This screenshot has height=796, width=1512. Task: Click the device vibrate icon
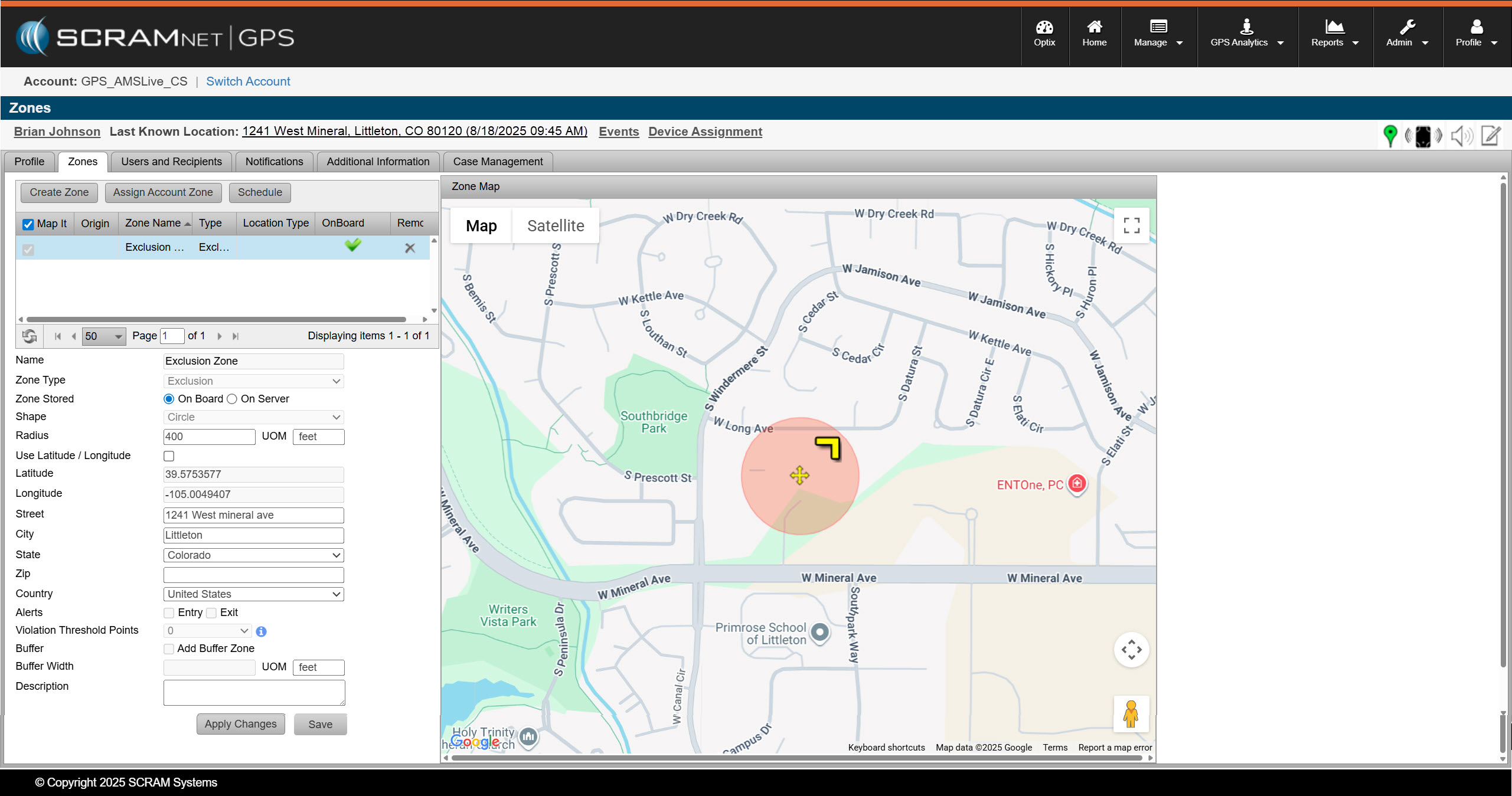(1423, 136)
